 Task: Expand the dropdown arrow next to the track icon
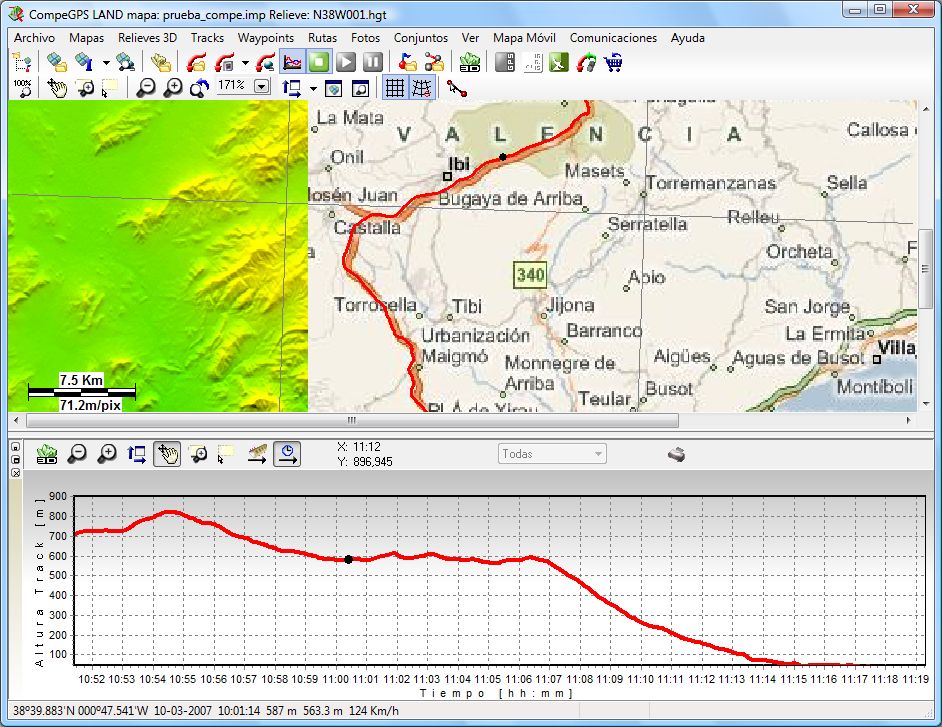pos(245,61)
